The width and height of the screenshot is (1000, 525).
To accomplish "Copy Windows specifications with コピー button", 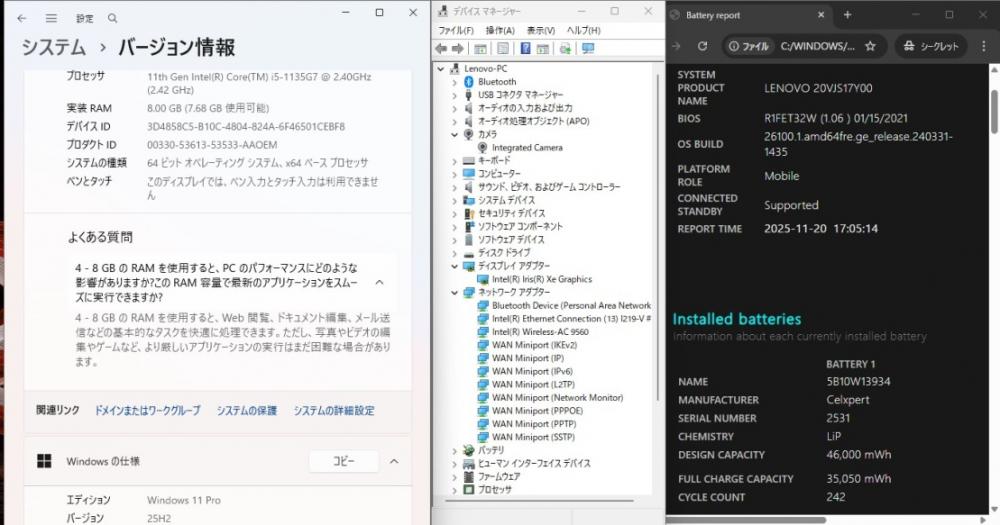I will click(344, 461).
